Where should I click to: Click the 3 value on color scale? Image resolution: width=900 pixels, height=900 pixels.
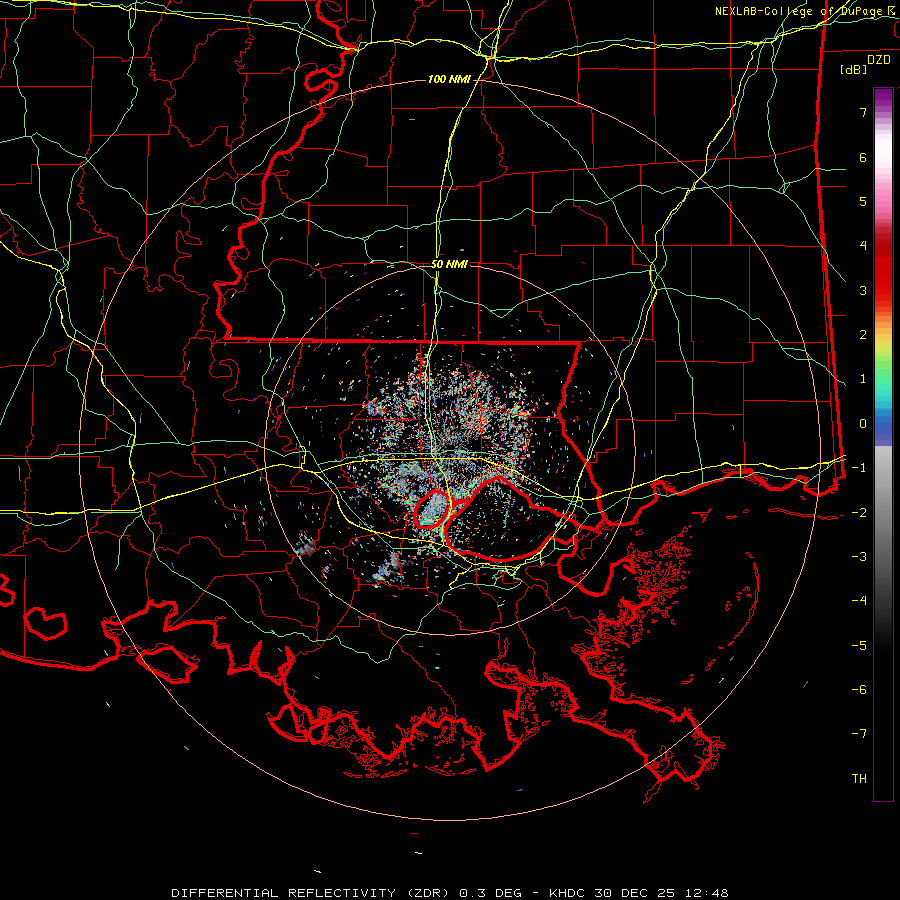point(863,290)
